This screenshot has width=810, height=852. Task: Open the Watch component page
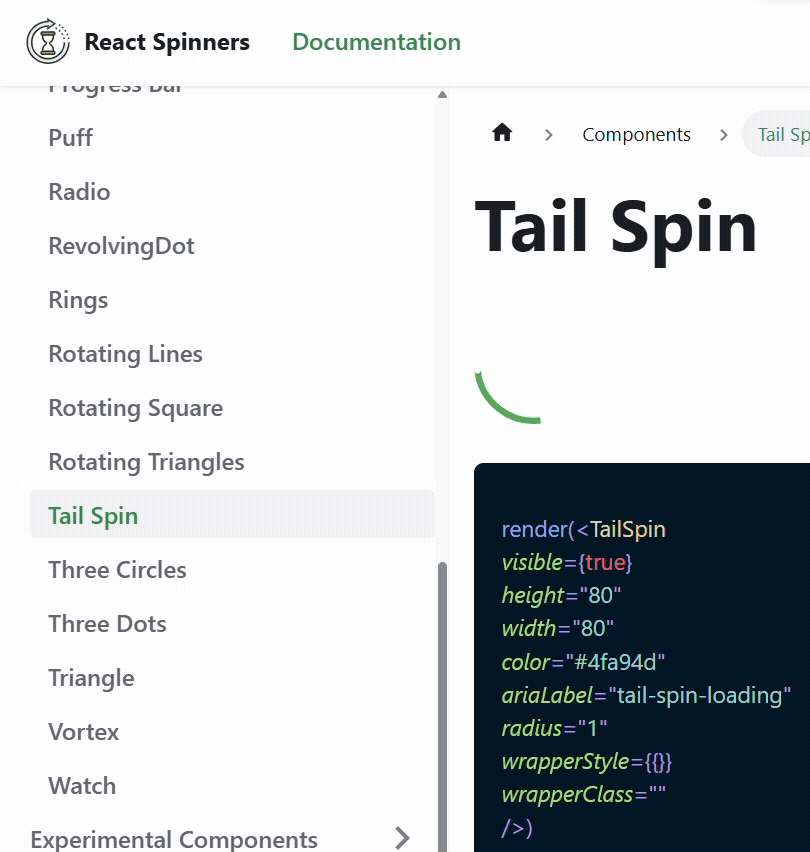point(82,786)
